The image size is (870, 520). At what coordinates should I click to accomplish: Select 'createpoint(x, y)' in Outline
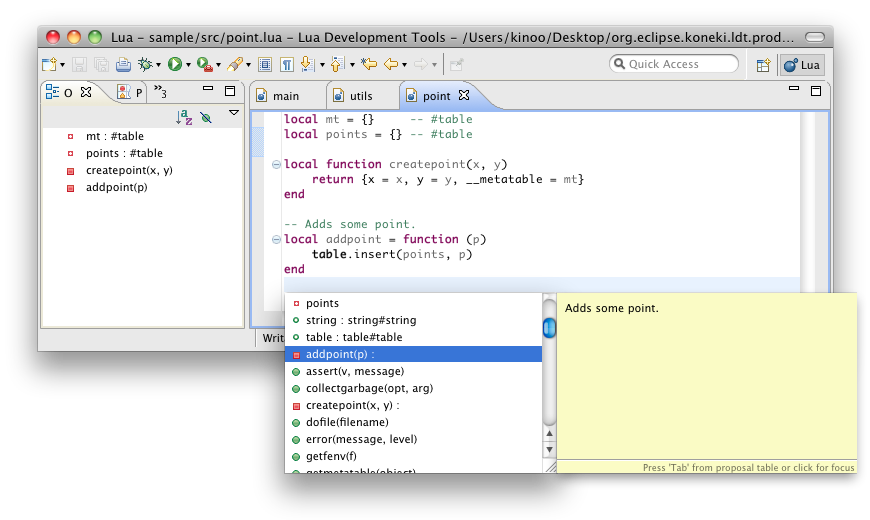pos(129,170)
